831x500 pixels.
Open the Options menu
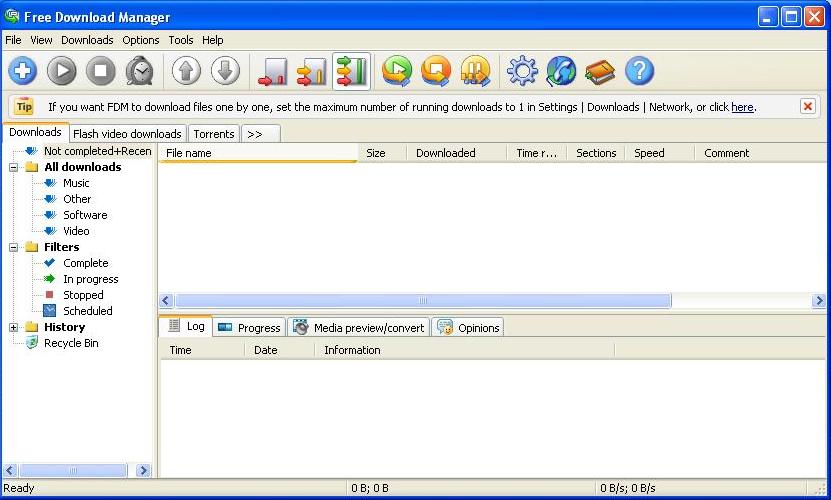coord(140,40)
